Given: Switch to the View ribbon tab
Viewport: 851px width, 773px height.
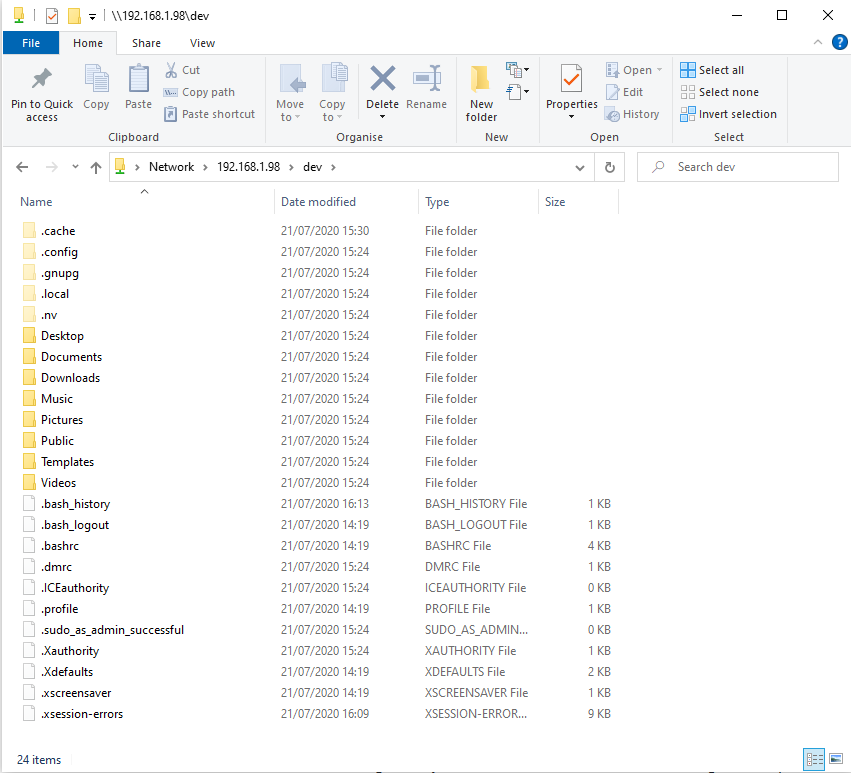Looking at the screenshot, I should (x=202, y=43).
